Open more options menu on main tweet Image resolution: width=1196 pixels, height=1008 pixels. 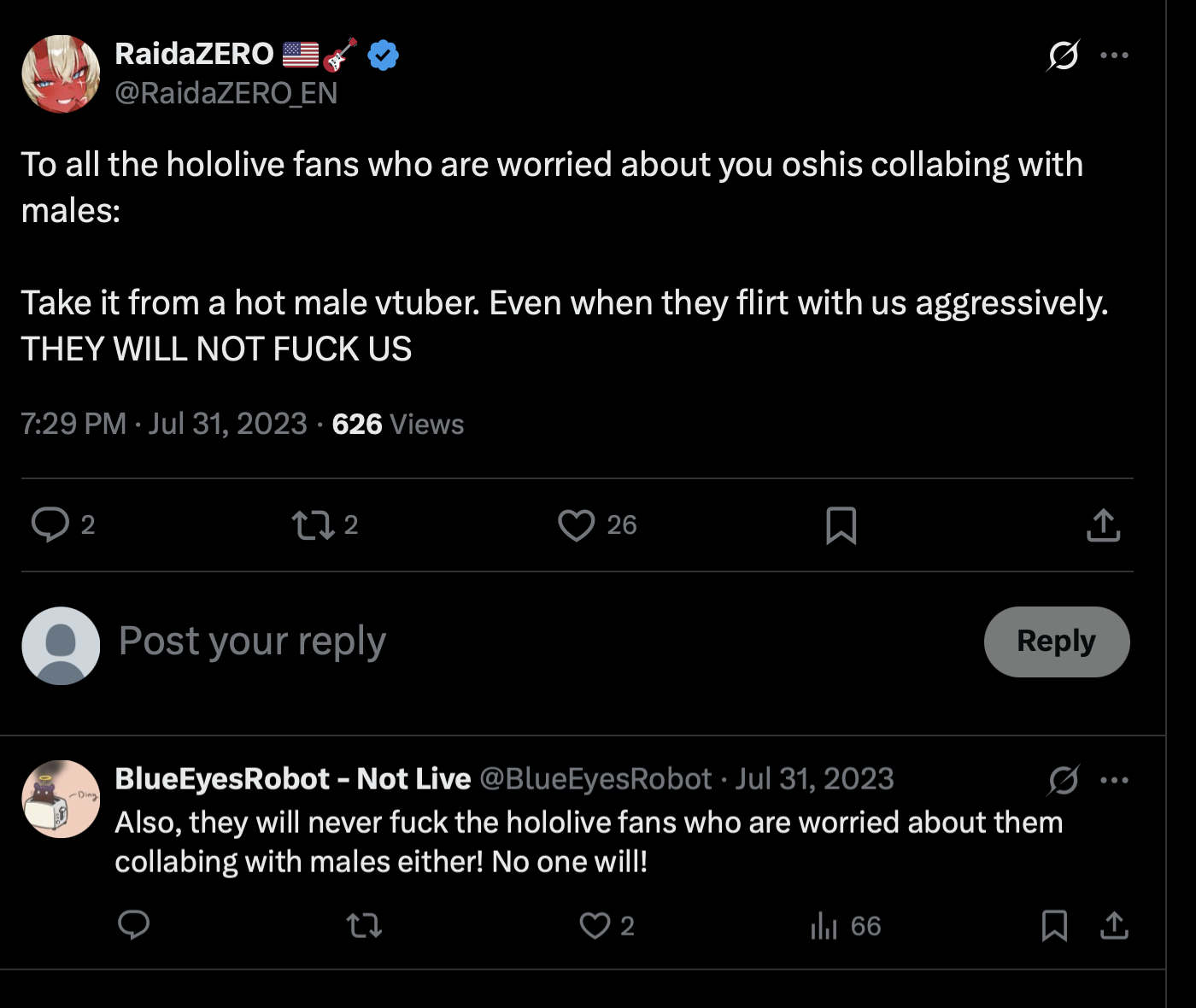(1115, 56)
